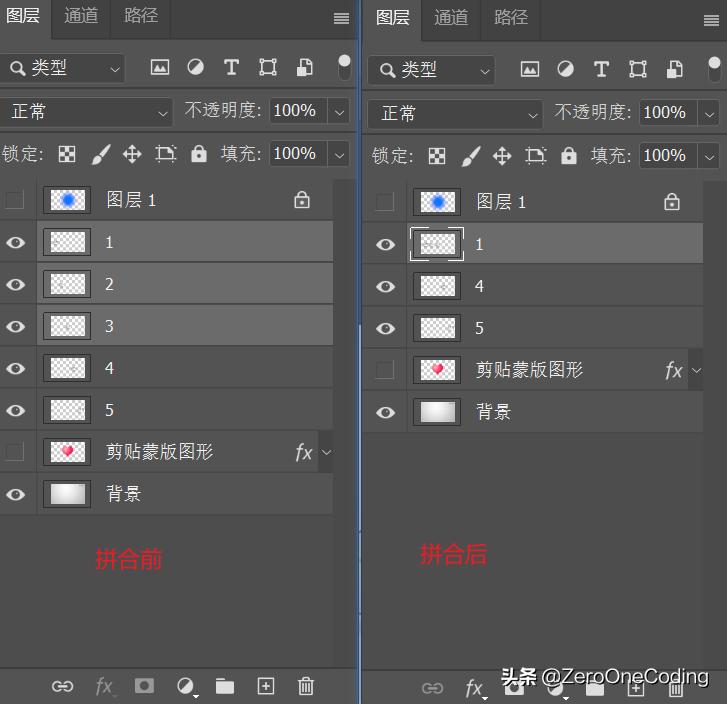Open 类型 filter dropdown in left panel
727x704 pixels.
coord(62,68)
